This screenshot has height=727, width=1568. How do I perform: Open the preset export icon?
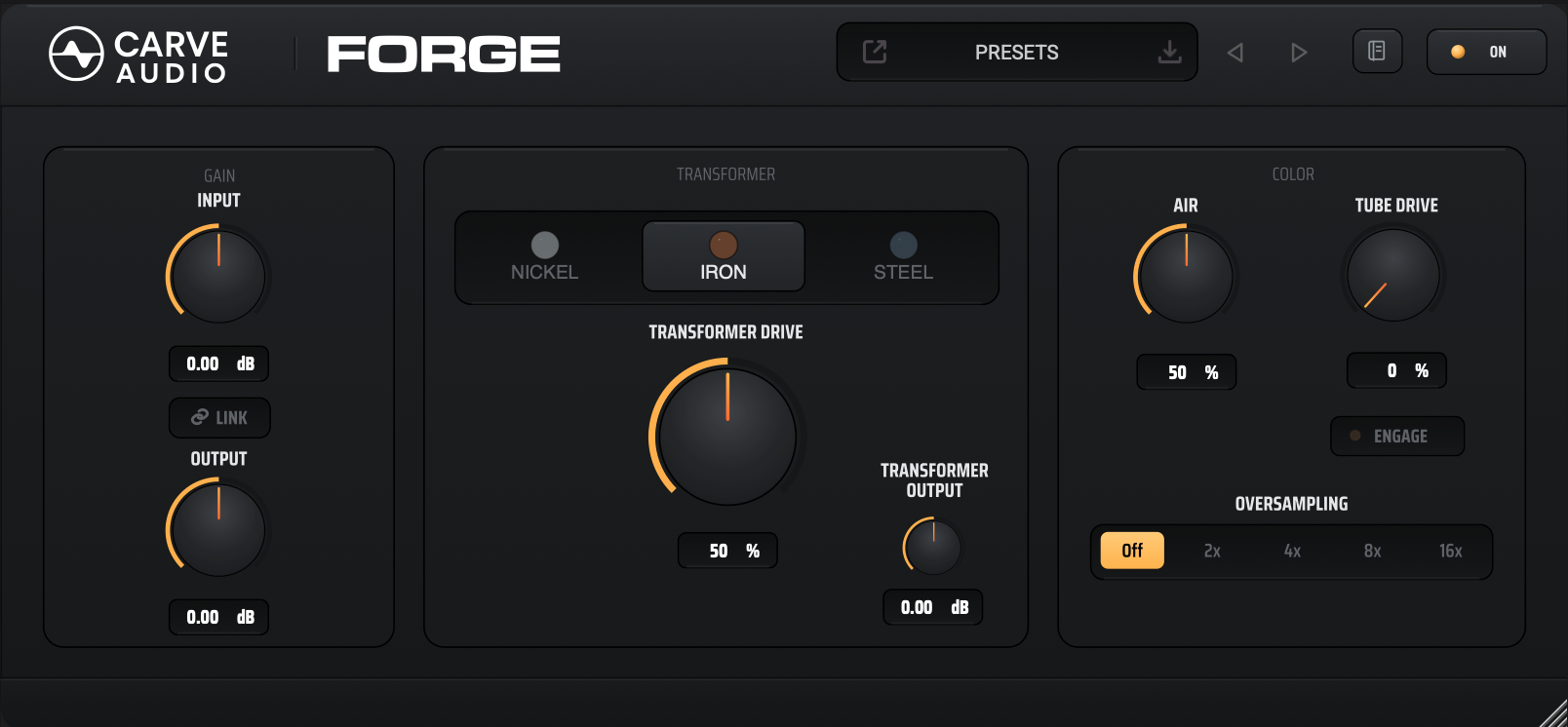pyautogui.click(x=875, y=52)
